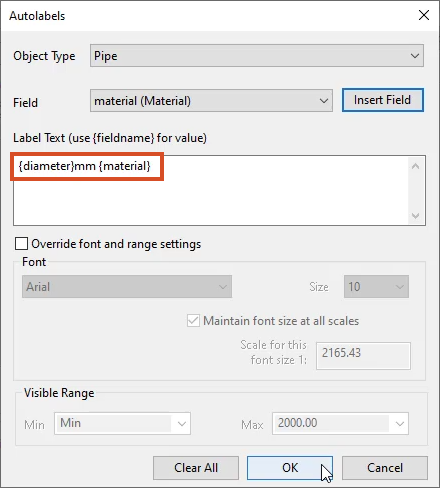The width and height of the screenshot is (440, 488).
Task: Click inside the Label Text box
Action: click(211, 190)
